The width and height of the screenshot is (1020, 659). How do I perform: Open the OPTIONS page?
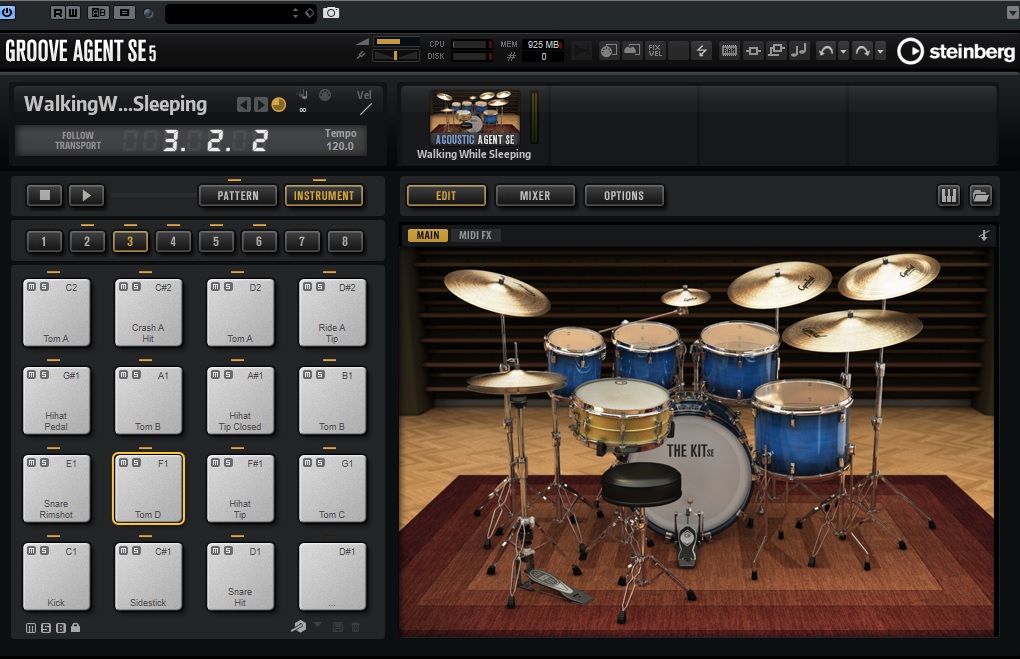click(x=624, y=196)
